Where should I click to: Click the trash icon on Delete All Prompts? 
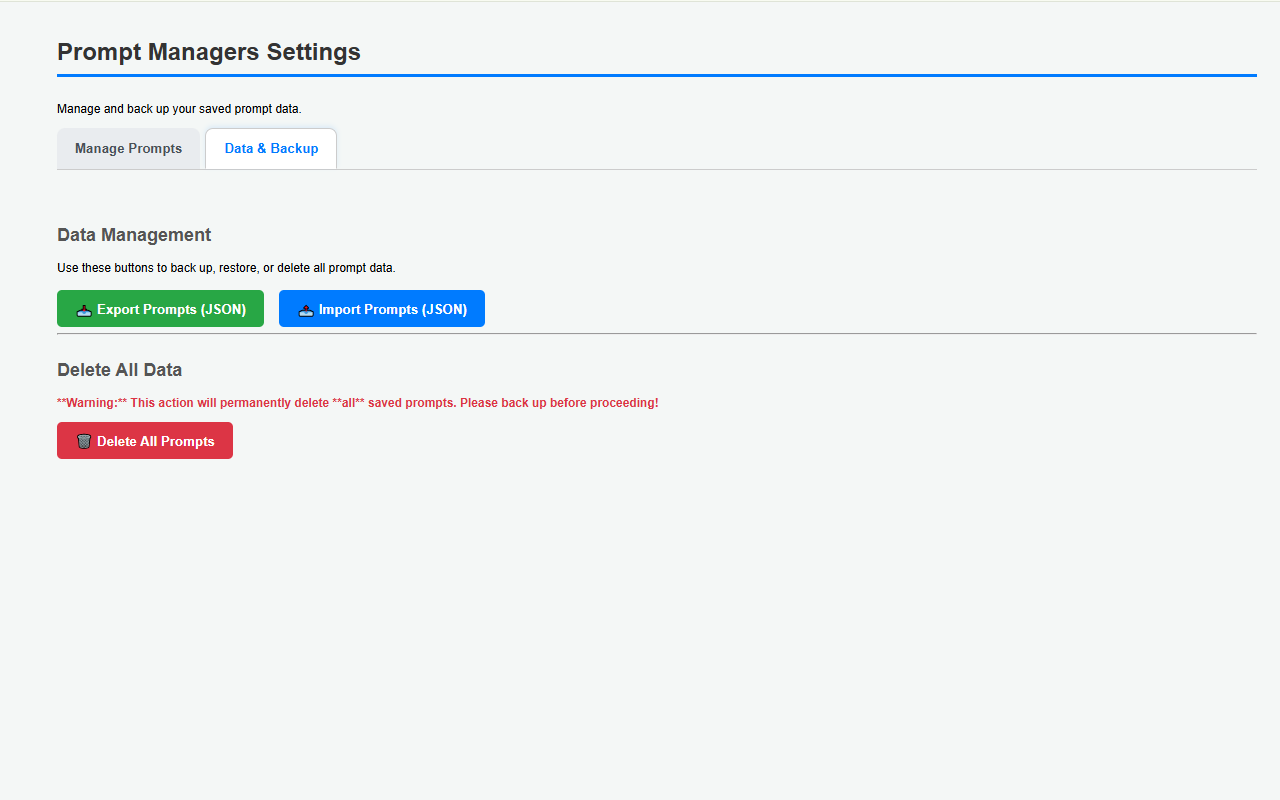[83, 440]
